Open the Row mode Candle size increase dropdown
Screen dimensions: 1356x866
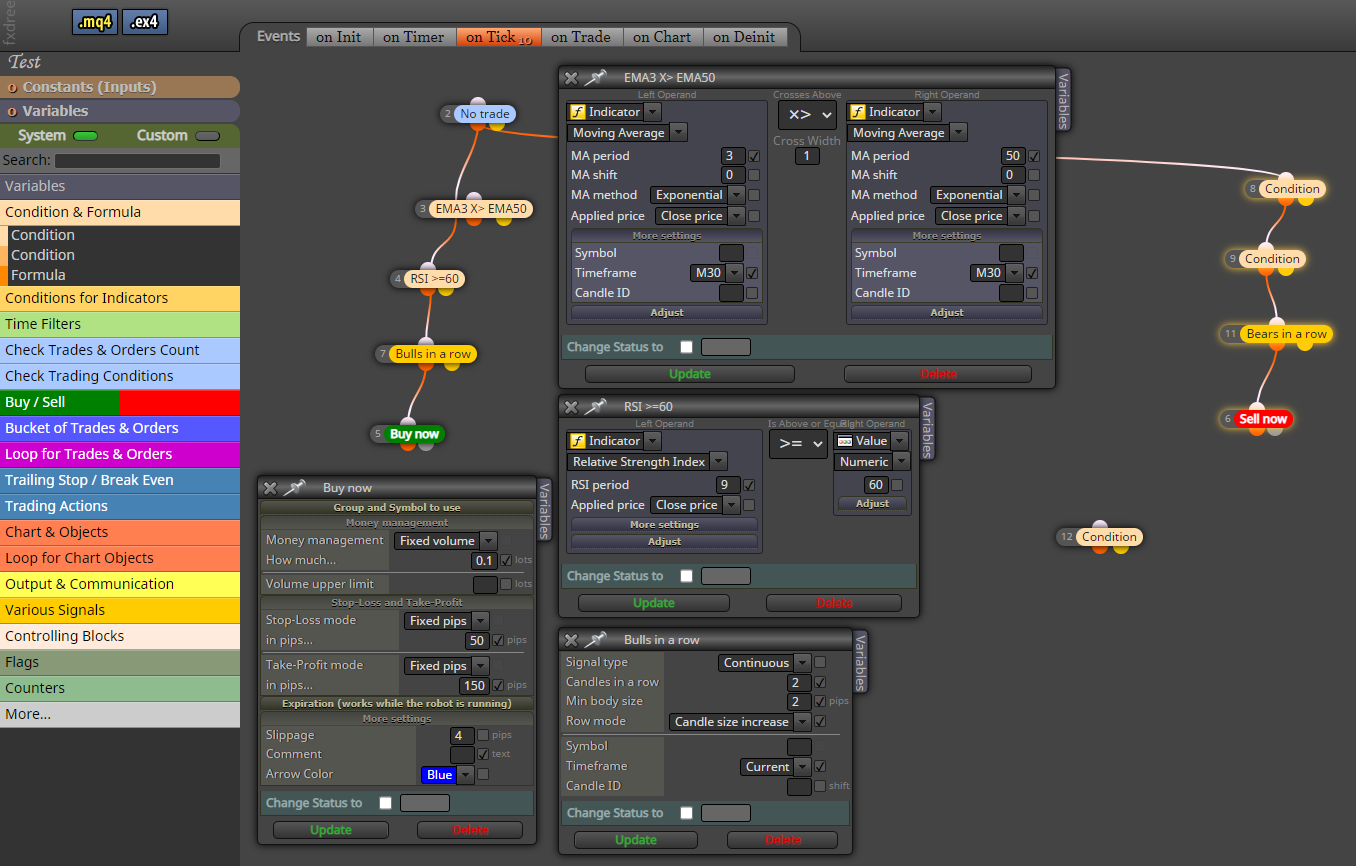pyautogui.click(x=741, y=722)
